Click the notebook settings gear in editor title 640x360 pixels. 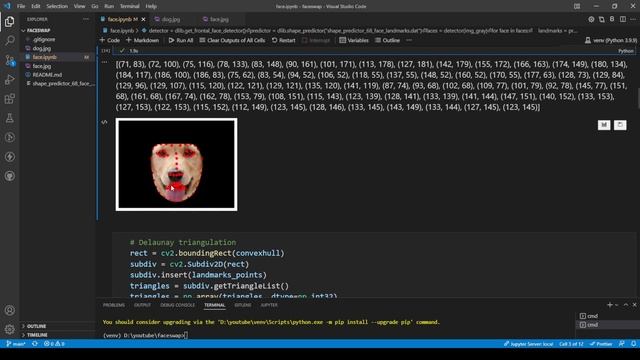click(x=591, y=19)
